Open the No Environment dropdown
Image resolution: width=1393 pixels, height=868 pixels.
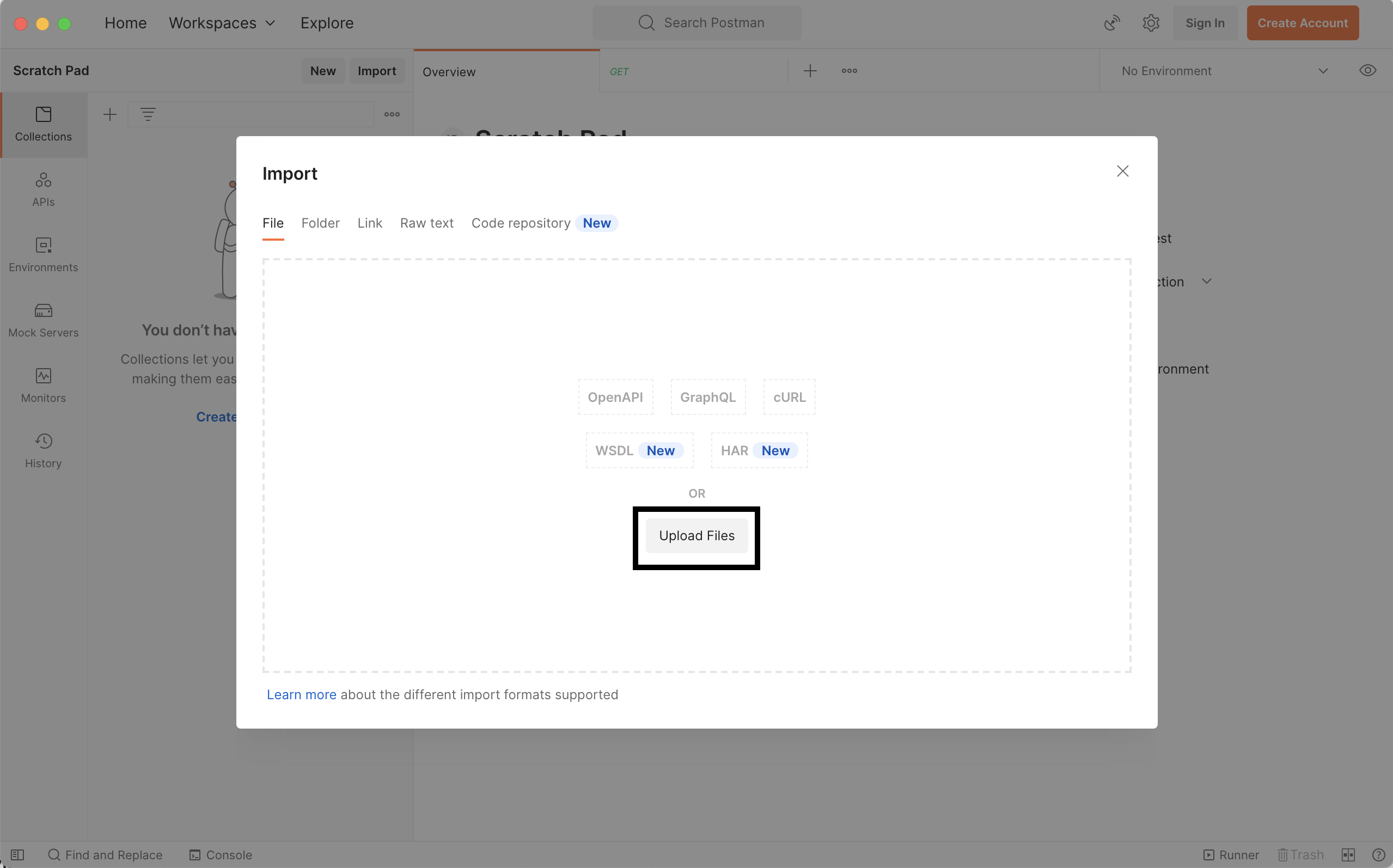click(x=1224, y=71)
